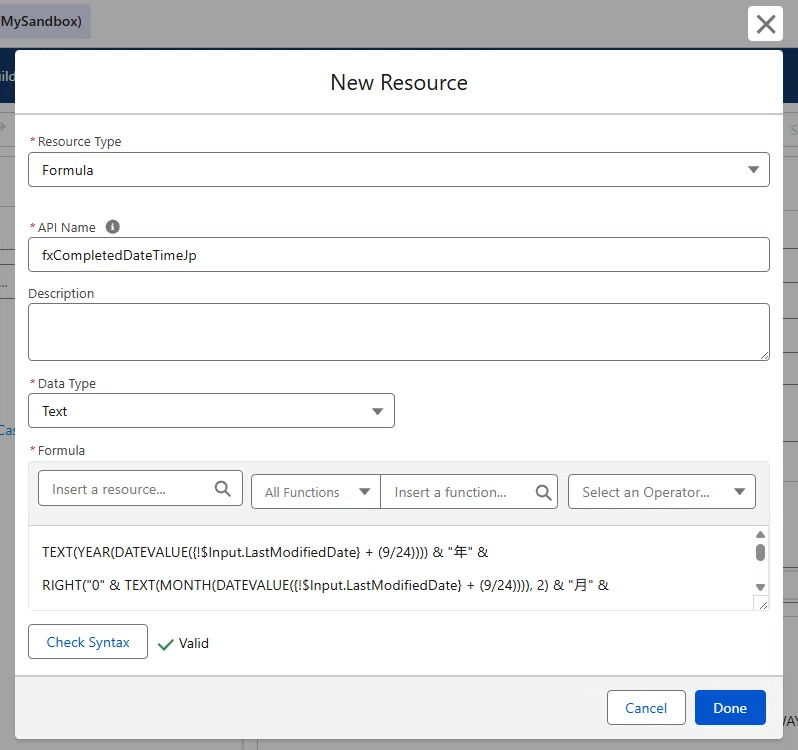The width and height of the screenshot is (798, 750).
Task: Click the search icon in Insert a function
Action: 543,492
